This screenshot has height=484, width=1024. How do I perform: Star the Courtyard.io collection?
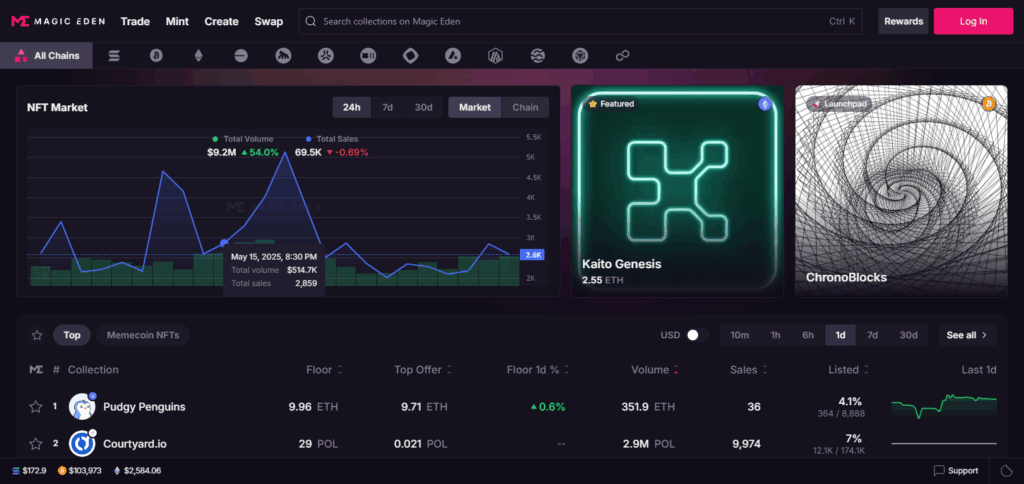pyautogui.click(x=37, y=443)
